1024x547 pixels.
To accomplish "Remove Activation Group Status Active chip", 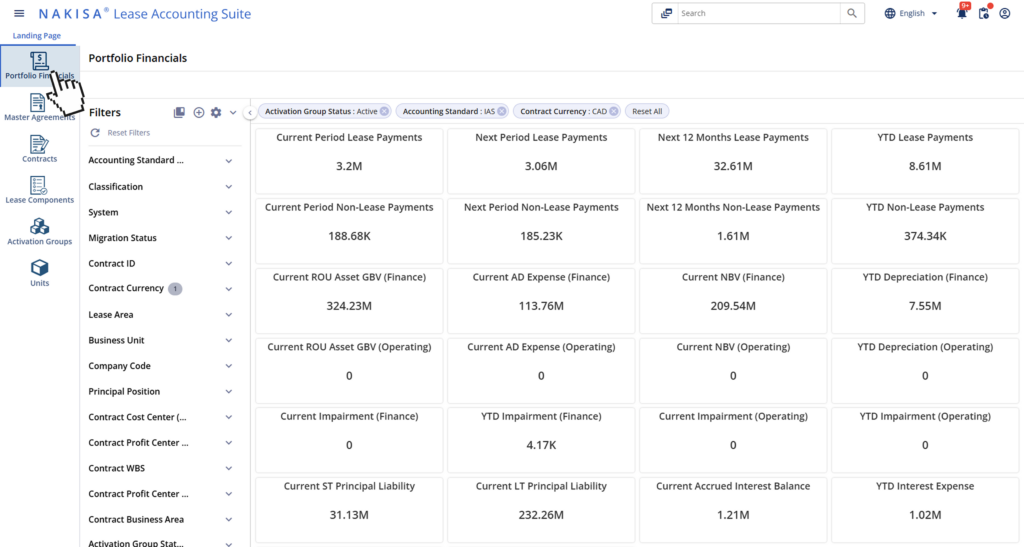I will (x=384, y=111).
